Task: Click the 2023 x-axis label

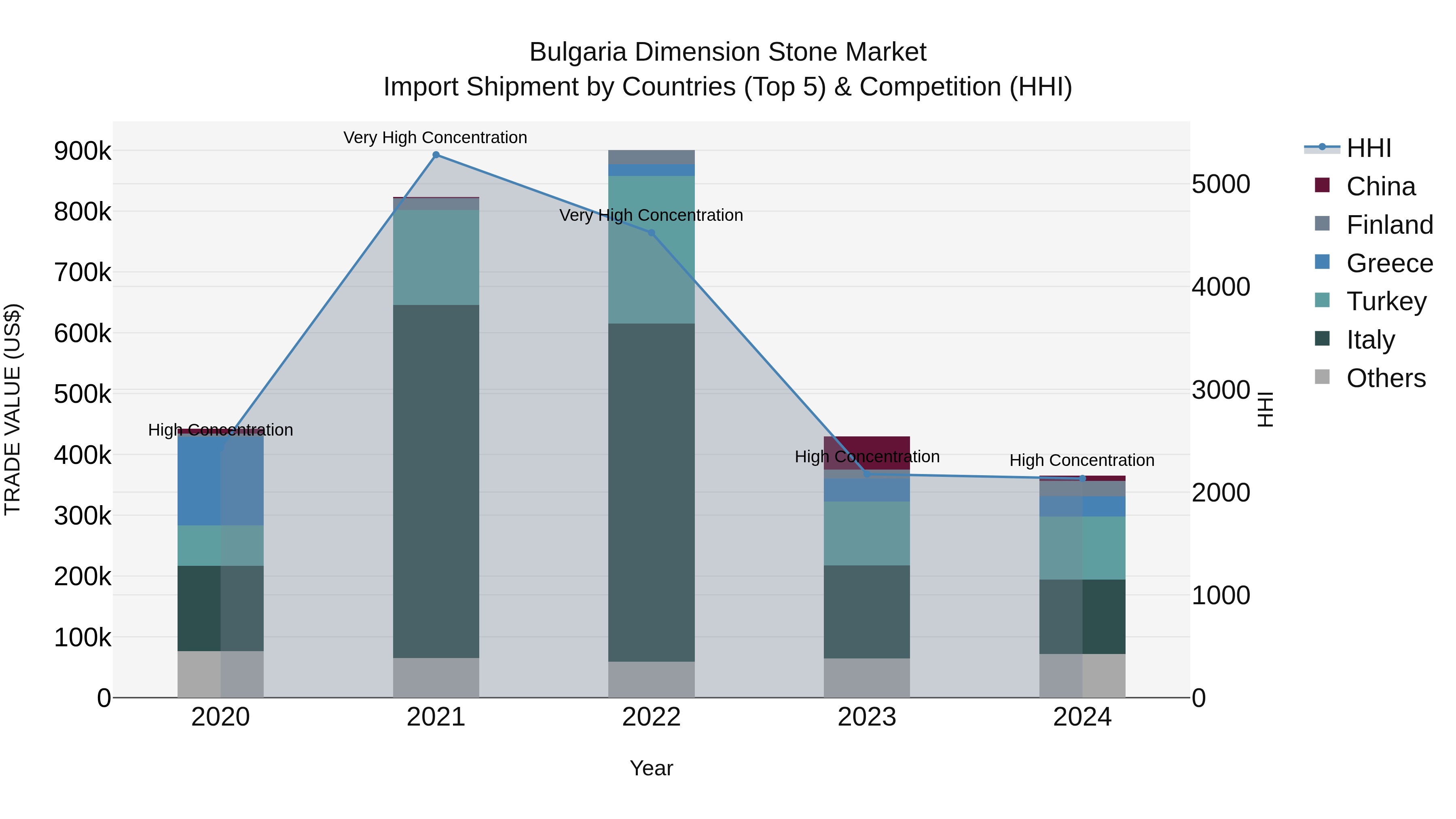Action: pos(867,717)
